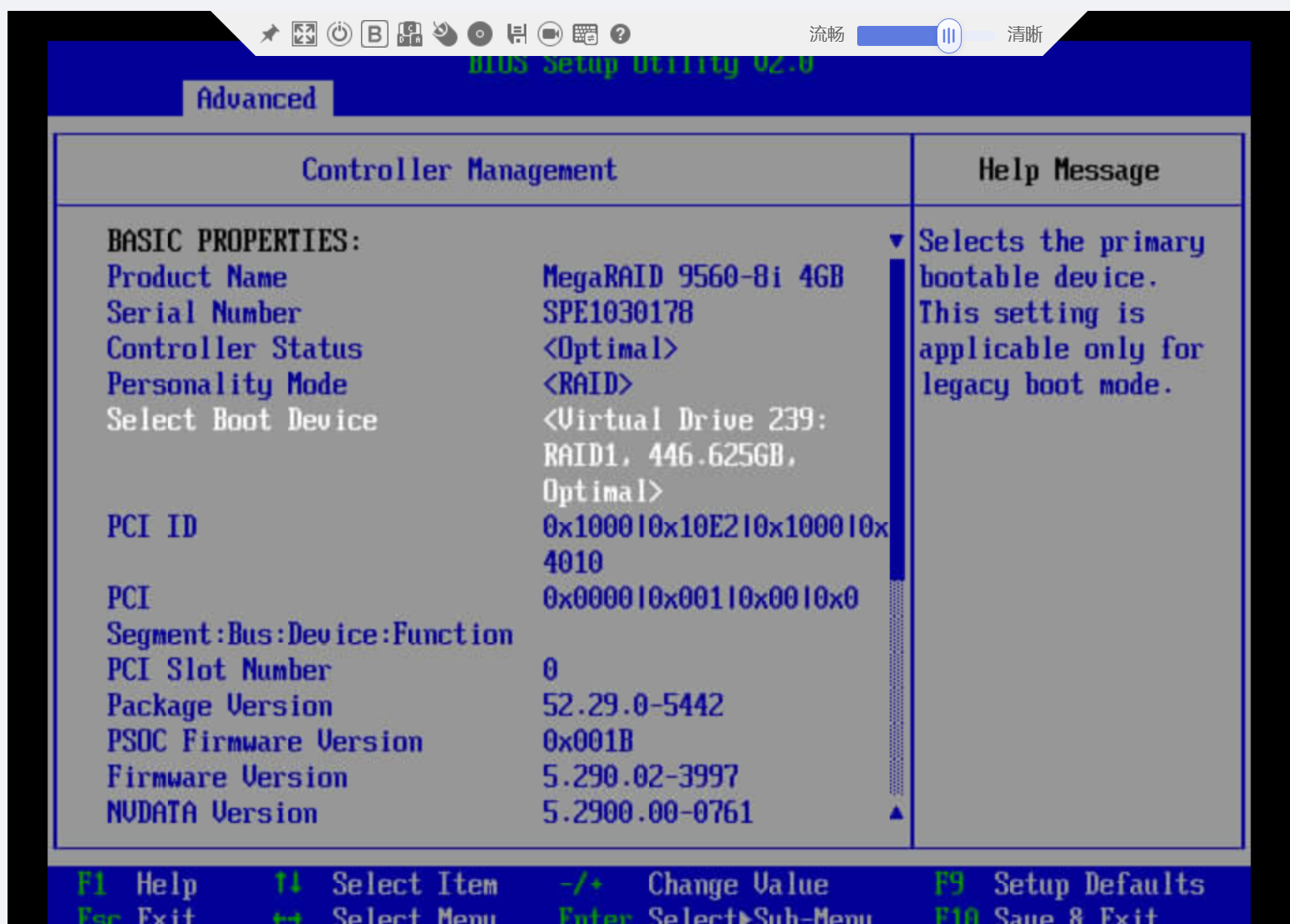The image size is (1290, 924).
Task: Start screen recording with camera icon
Action: coord(550,34)
